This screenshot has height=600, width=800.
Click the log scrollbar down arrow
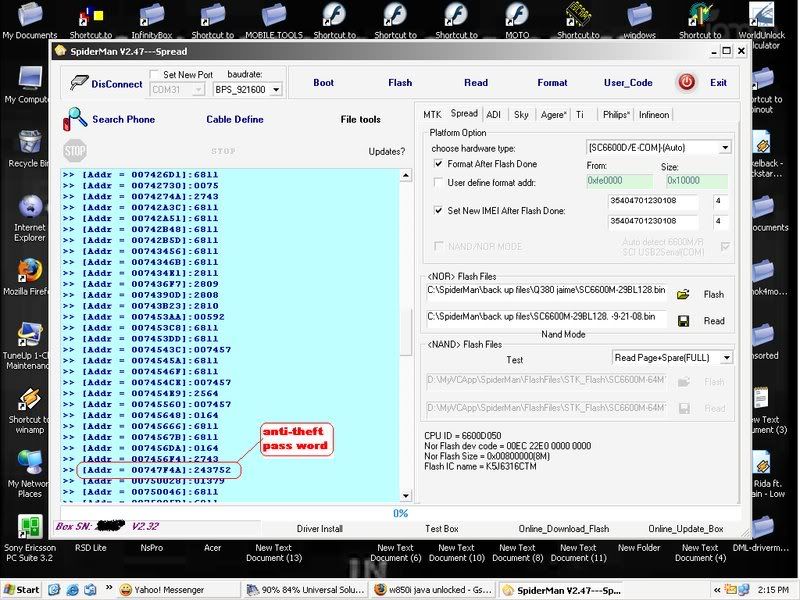406,495
